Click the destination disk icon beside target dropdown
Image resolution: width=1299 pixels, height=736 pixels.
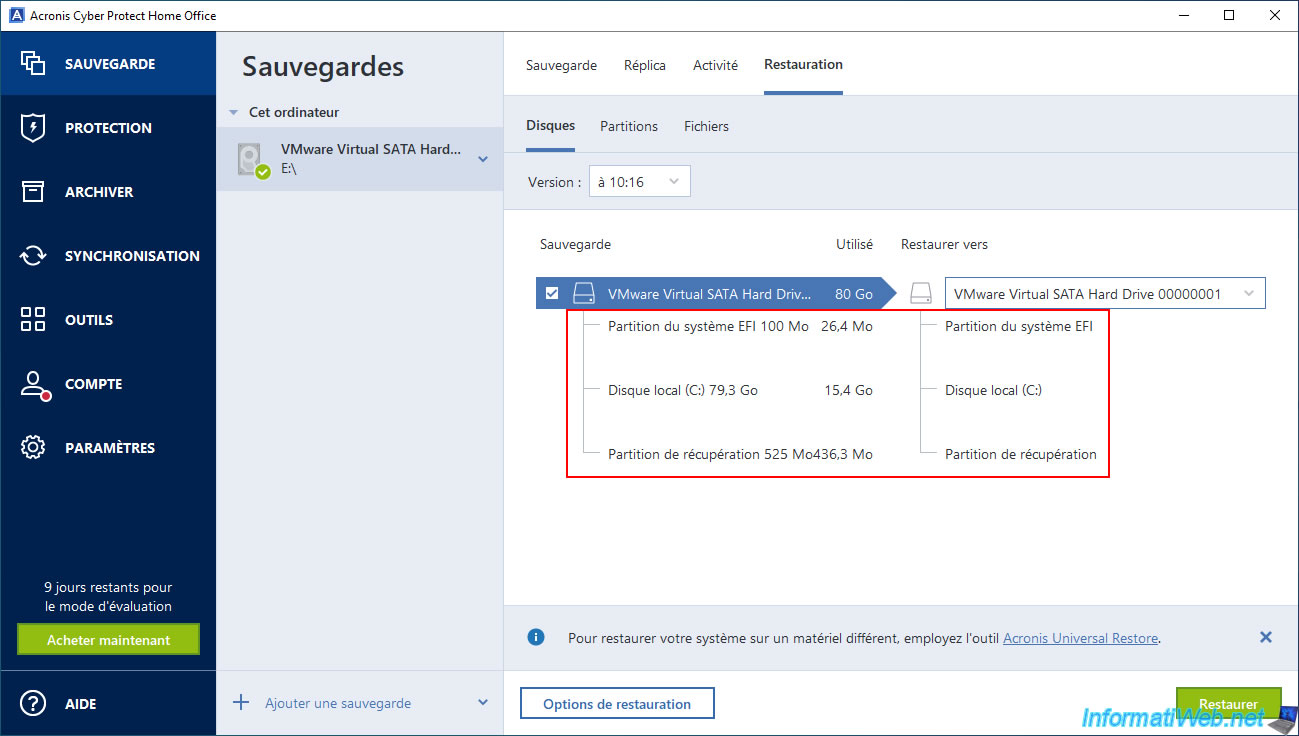tap(920, 294)
